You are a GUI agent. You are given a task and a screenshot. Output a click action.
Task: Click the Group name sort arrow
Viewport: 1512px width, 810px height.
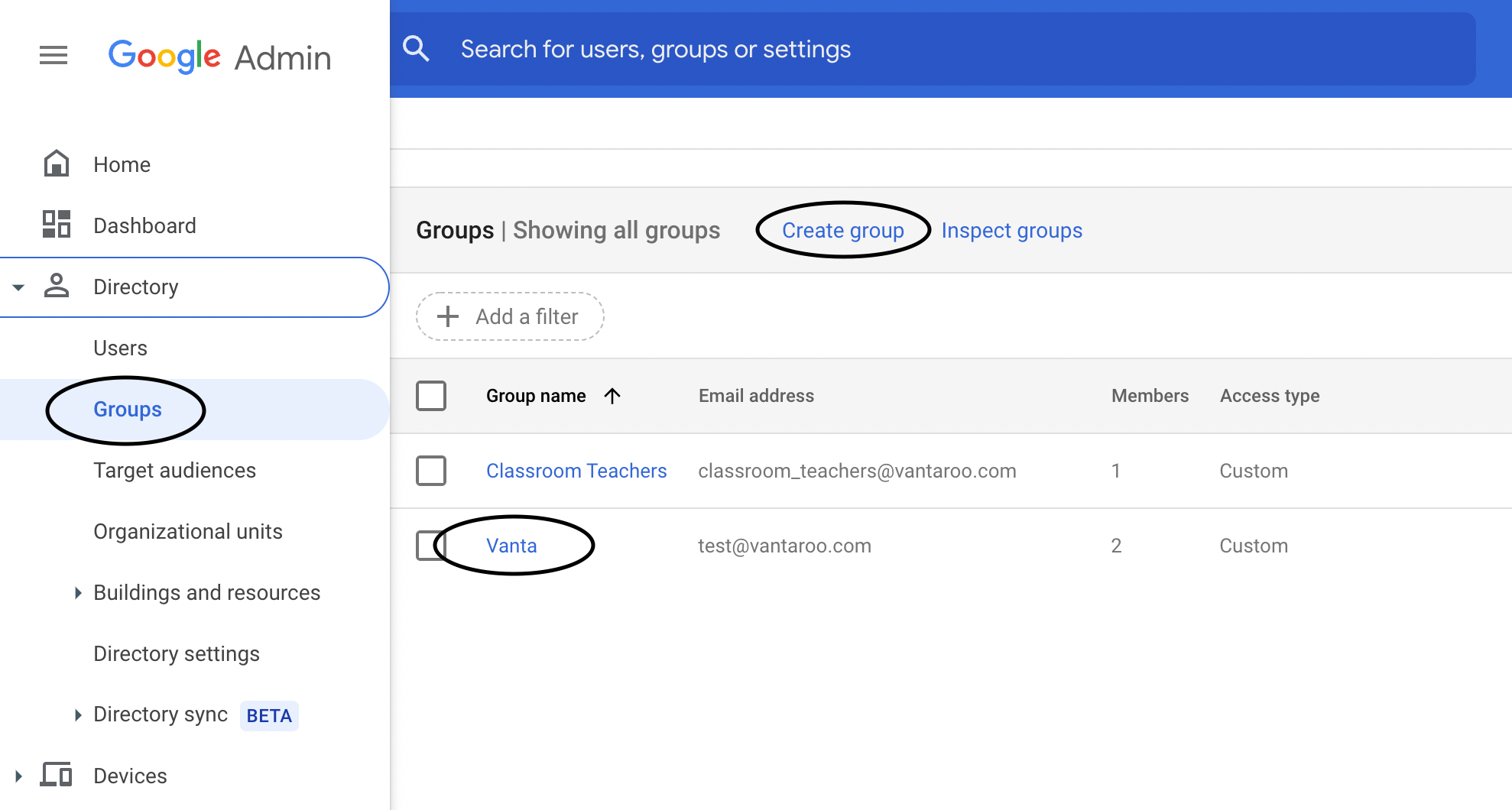click(612, 396)
